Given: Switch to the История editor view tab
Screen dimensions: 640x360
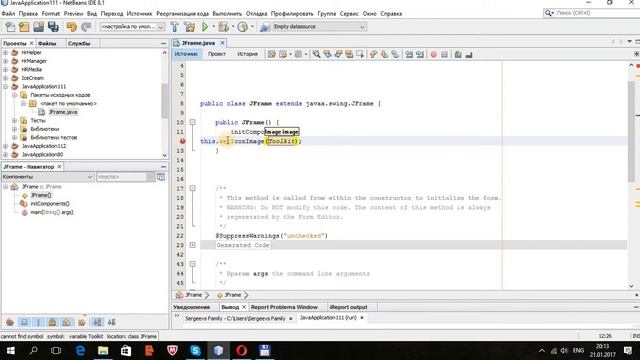Looking at the screenshot, I should 248,54.
